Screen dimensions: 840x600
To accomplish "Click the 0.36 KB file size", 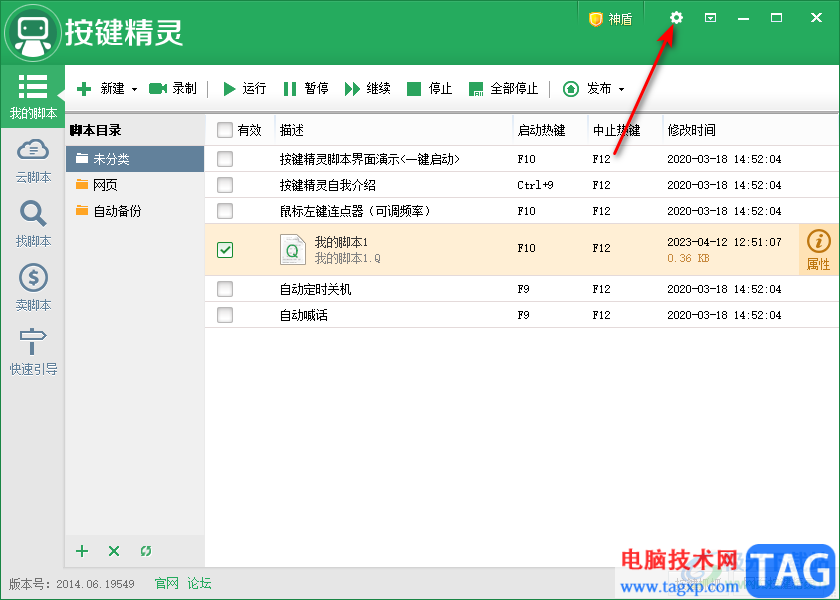I will coord(688,258).
